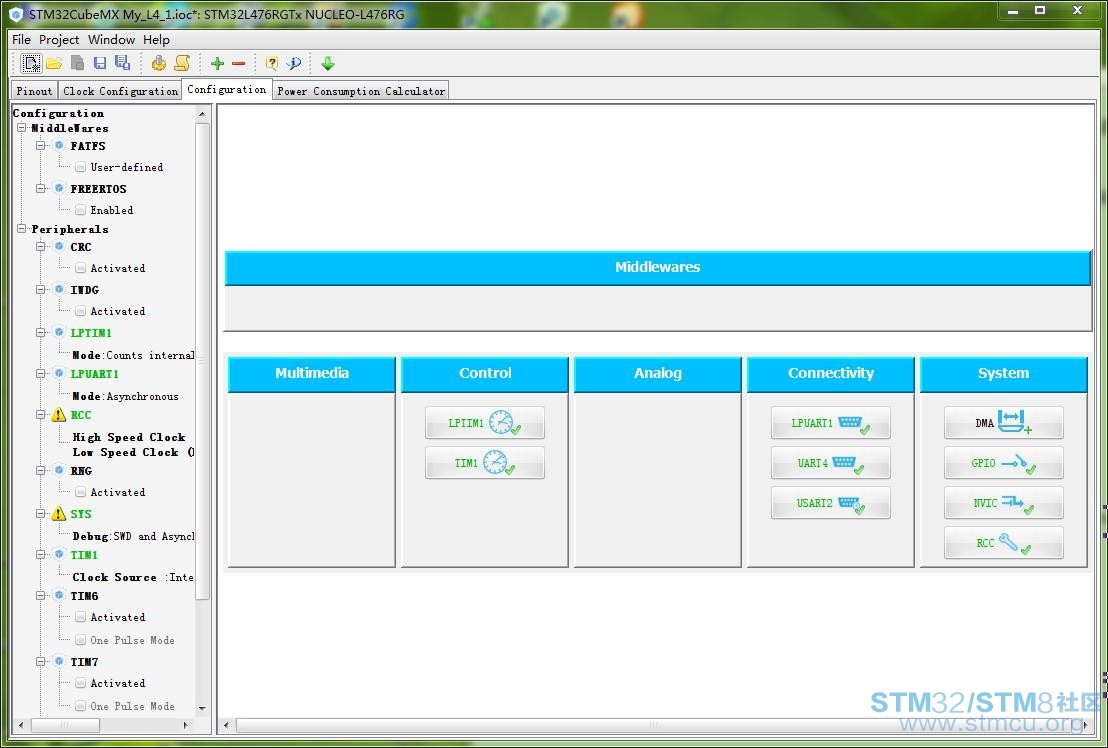
Task: Click the Generate Code gear icon
Action: (x=159, y=64)
